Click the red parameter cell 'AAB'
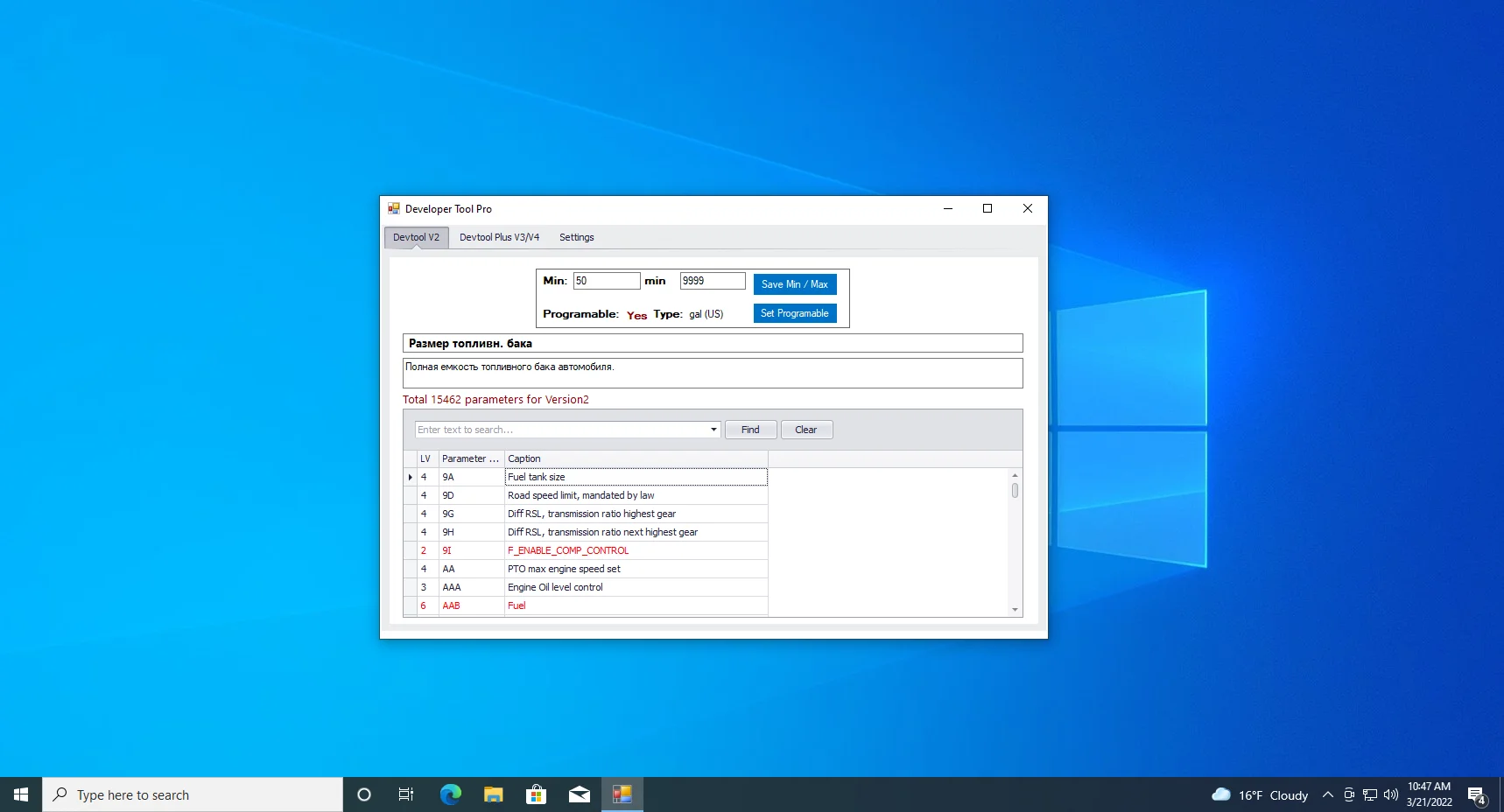 [x=471, y=605]
